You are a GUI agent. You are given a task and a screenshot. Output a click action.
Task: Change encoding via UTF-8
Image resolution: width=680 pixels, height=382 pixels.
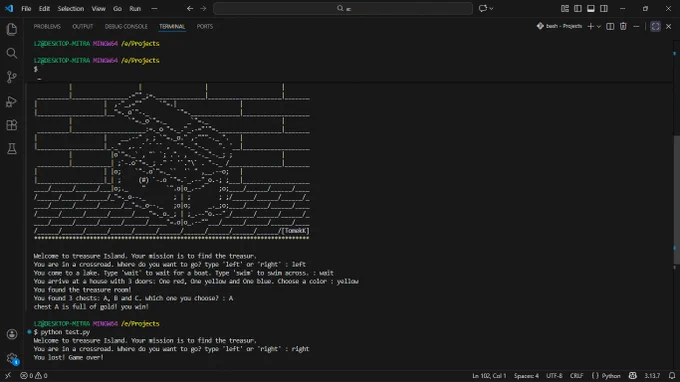[x=554, y=376]
